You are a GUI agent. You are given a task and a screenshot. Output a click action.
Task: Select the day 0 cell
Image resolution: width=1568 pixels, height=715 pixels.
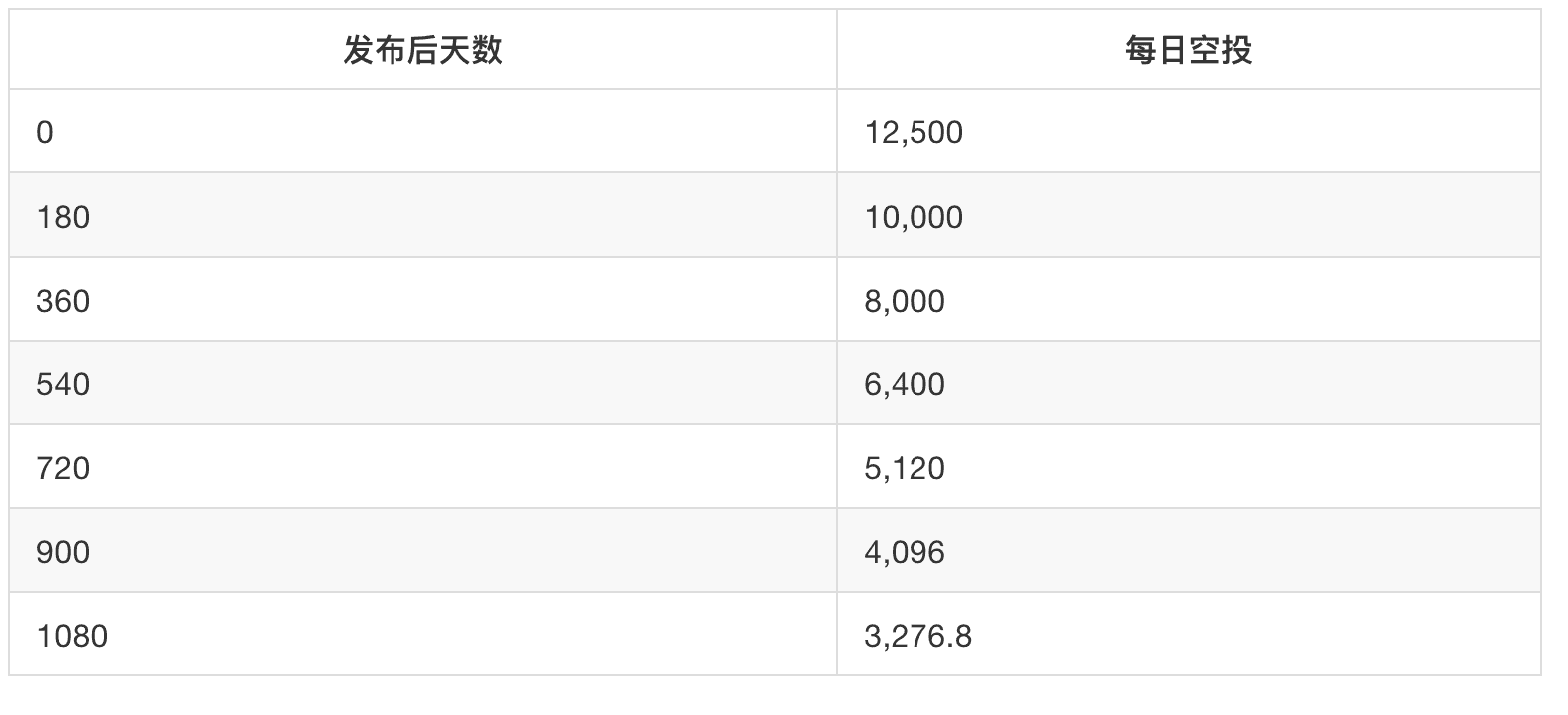422,131
